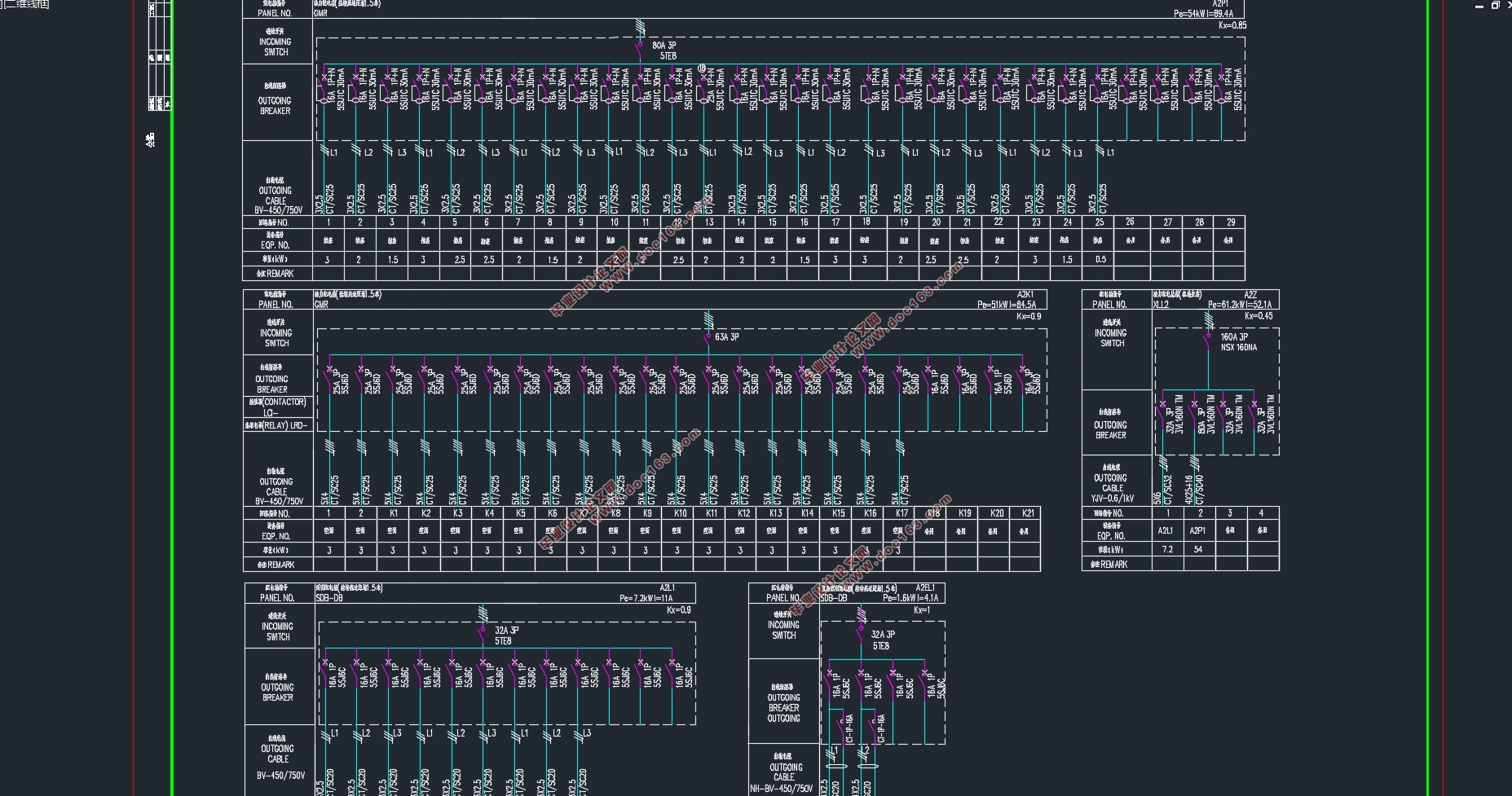Click REMARK row label in A2K1 table
The image size is (1512, 796).
point(276,564)
